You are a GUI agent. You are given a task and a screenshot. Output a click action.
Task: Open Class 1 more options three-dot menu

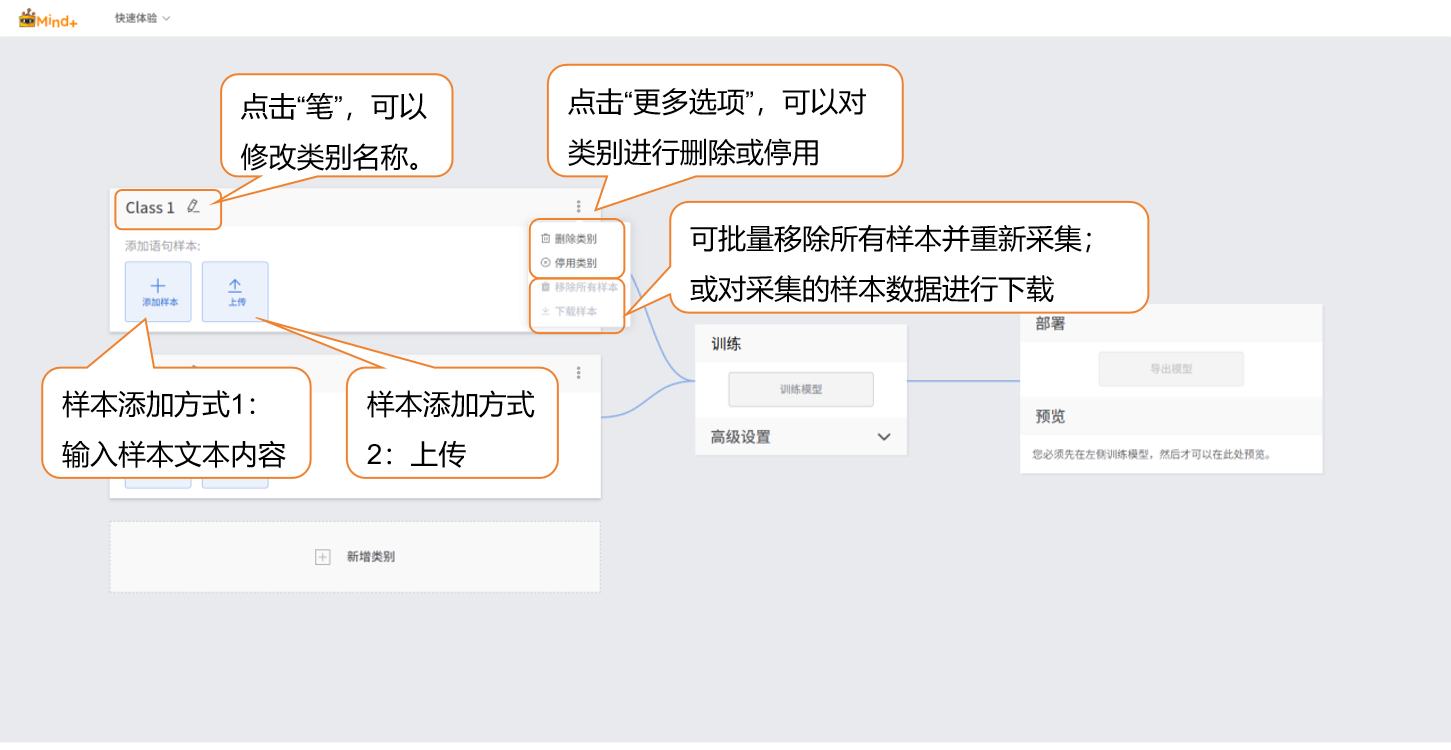click(578, 207)
